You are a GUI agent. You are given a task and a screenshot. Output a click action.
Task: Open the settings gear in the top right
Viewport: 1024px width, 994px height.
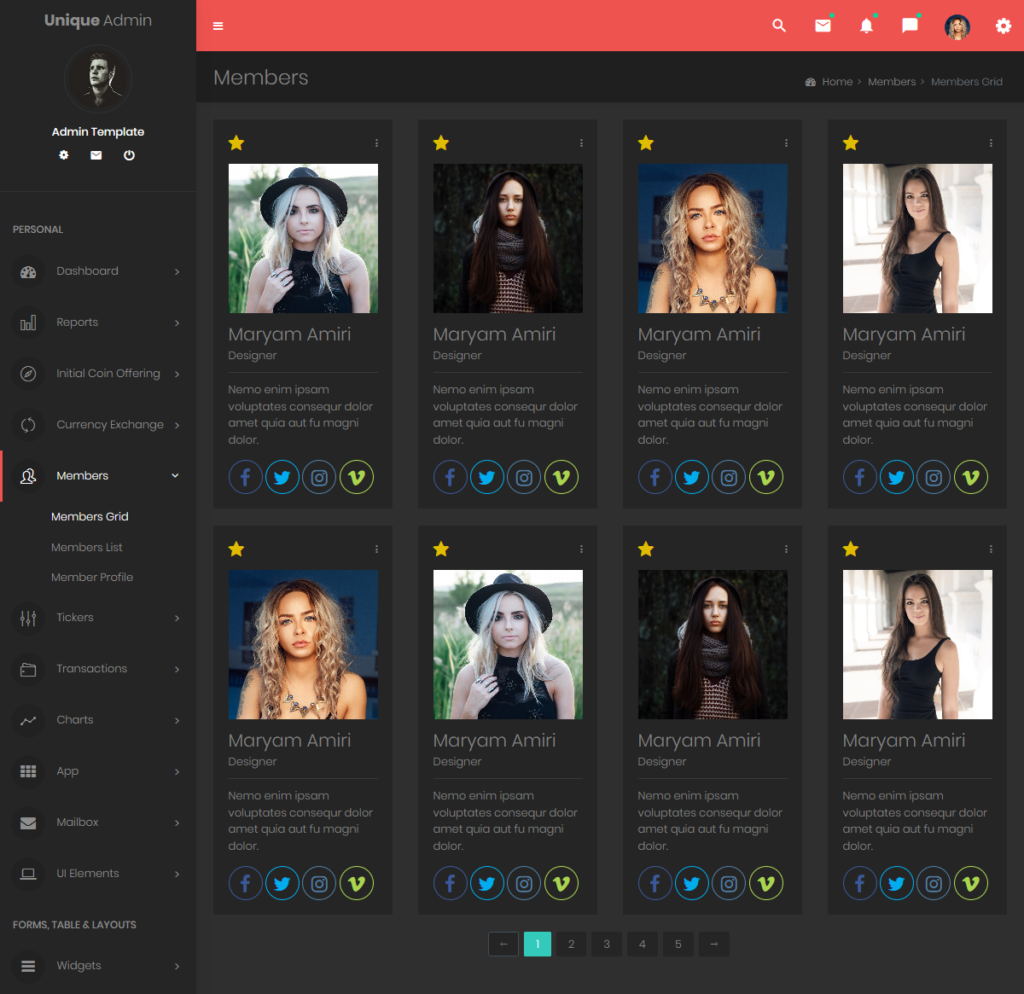(x=1002, y=25)
